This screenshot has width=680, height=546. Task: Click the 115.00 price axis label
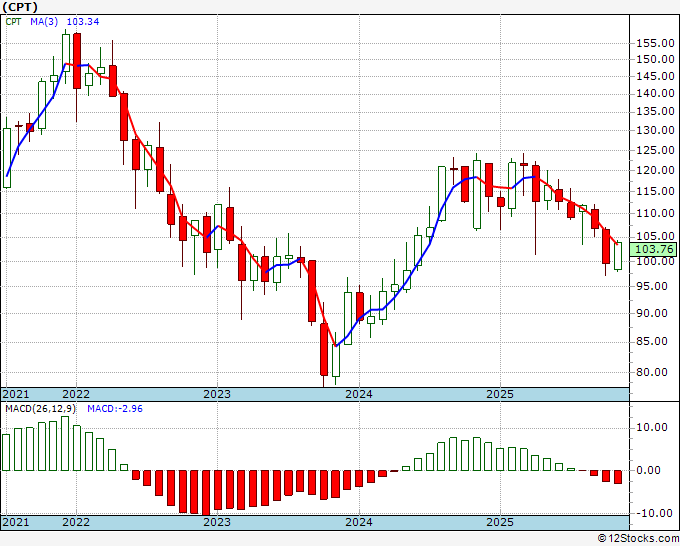tap(655, 191)
